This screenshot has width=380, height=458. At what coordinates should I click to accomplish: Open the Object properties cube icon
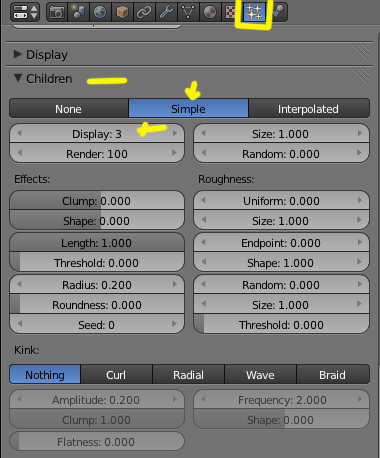tap(122, 12)
